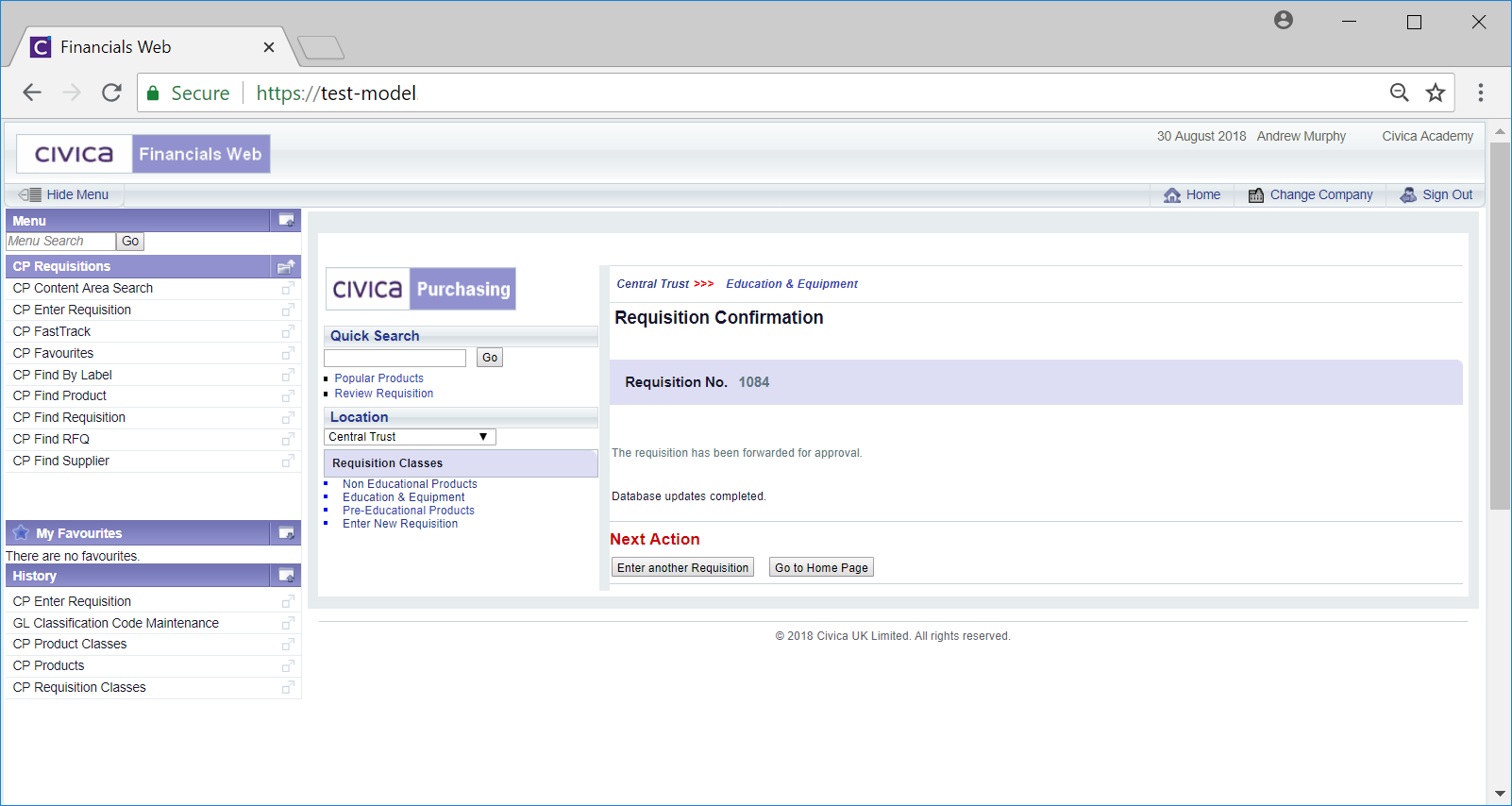
Task: Open the Chrome three-dot menu
Action: tap(1480, 92)
